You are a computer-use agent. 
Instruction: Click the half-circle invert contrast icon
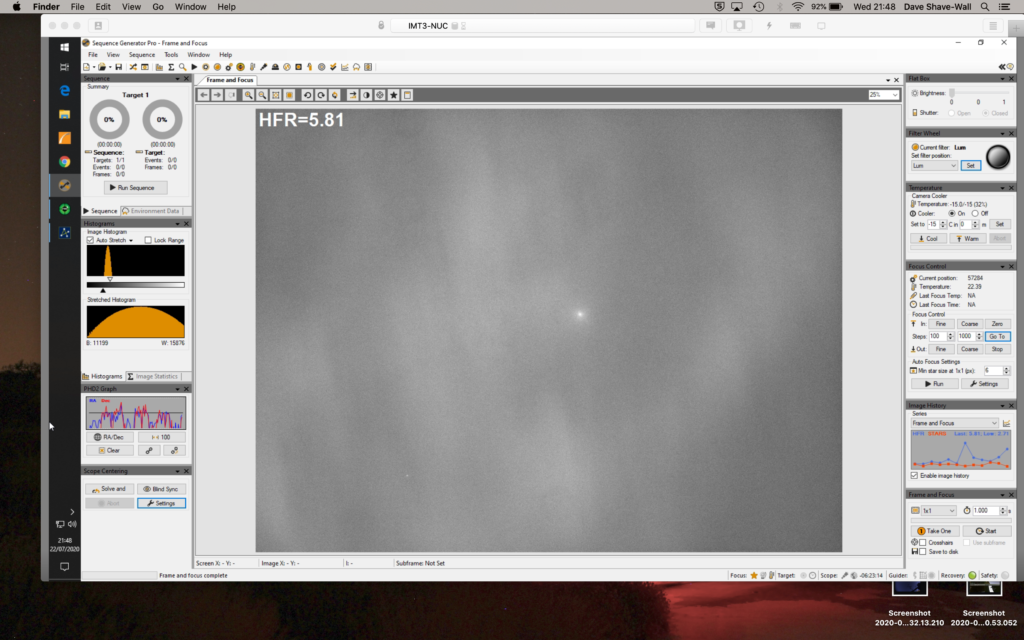[366, 95]
